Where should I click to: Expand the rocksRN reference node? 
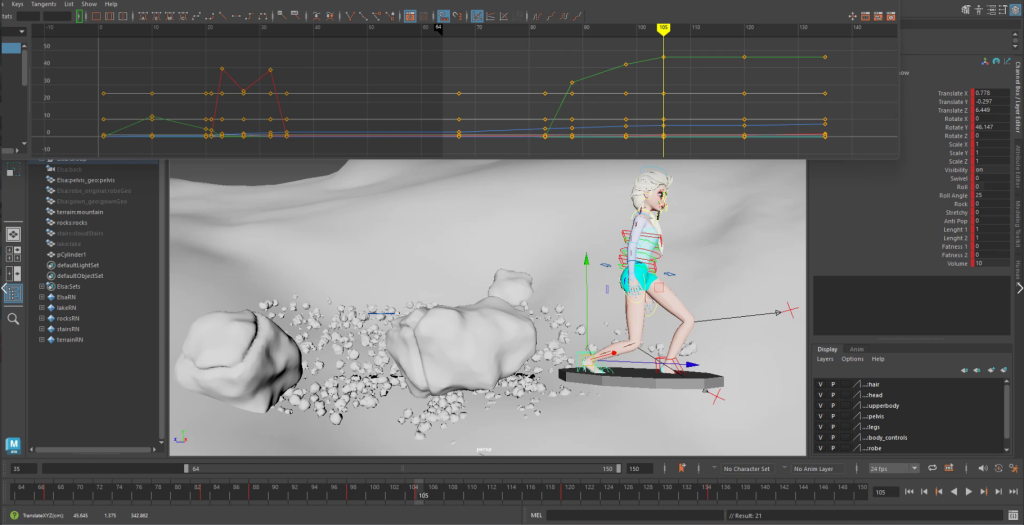[42, 318]
